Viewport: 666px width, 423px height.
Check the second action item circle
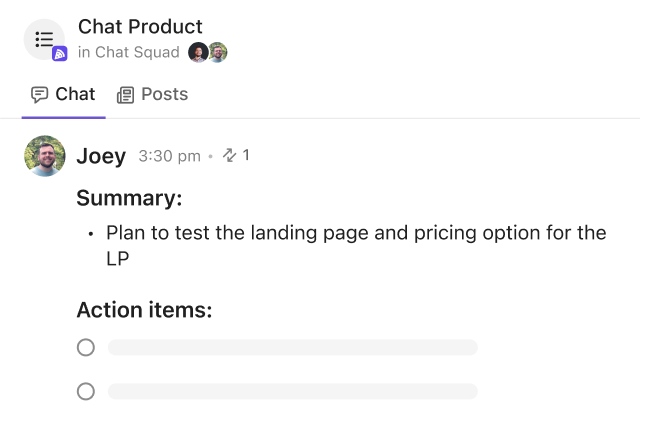86,391
